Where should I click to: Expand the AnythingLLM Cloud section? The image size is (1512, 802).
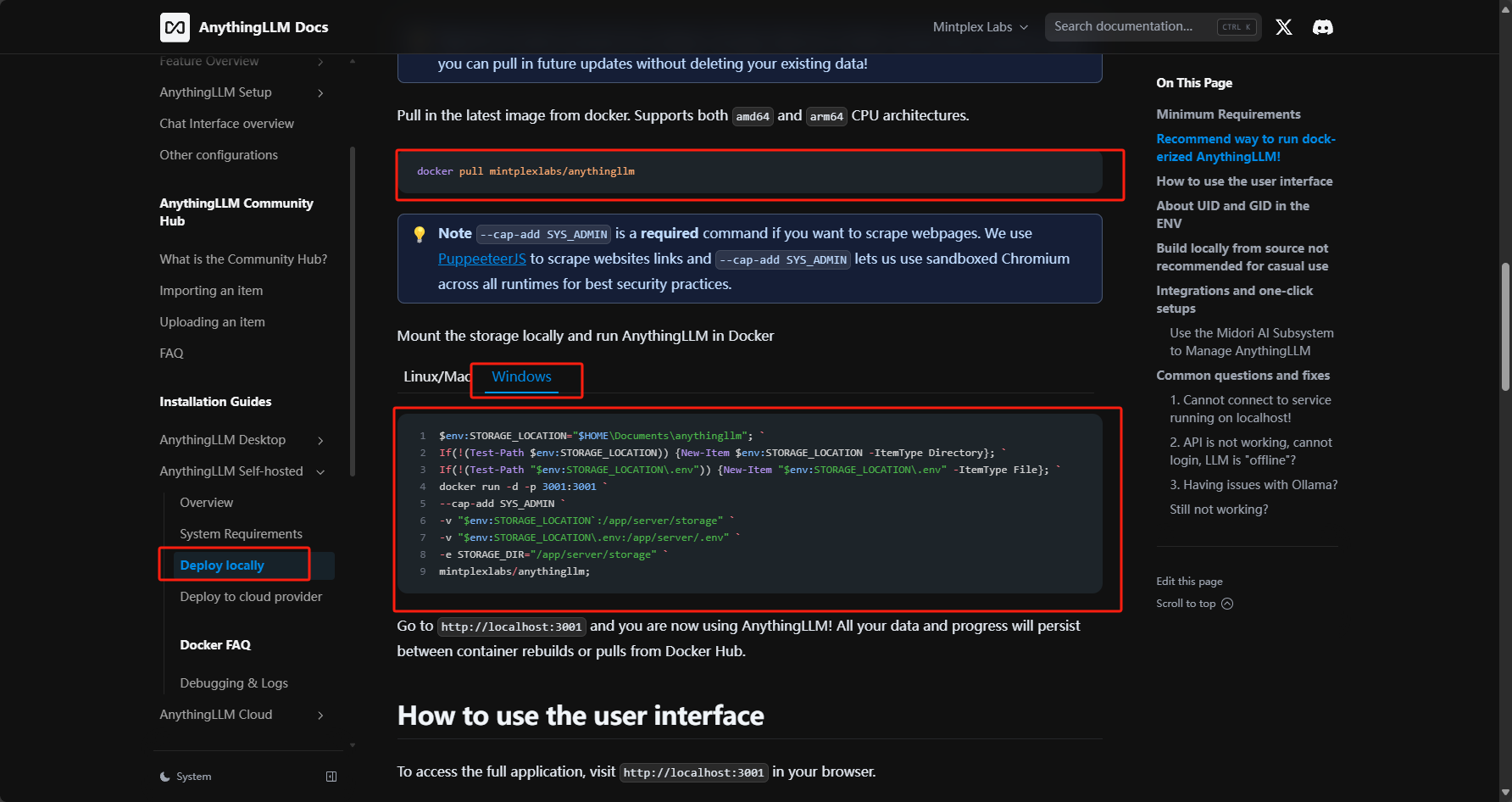tap(320, 716)
